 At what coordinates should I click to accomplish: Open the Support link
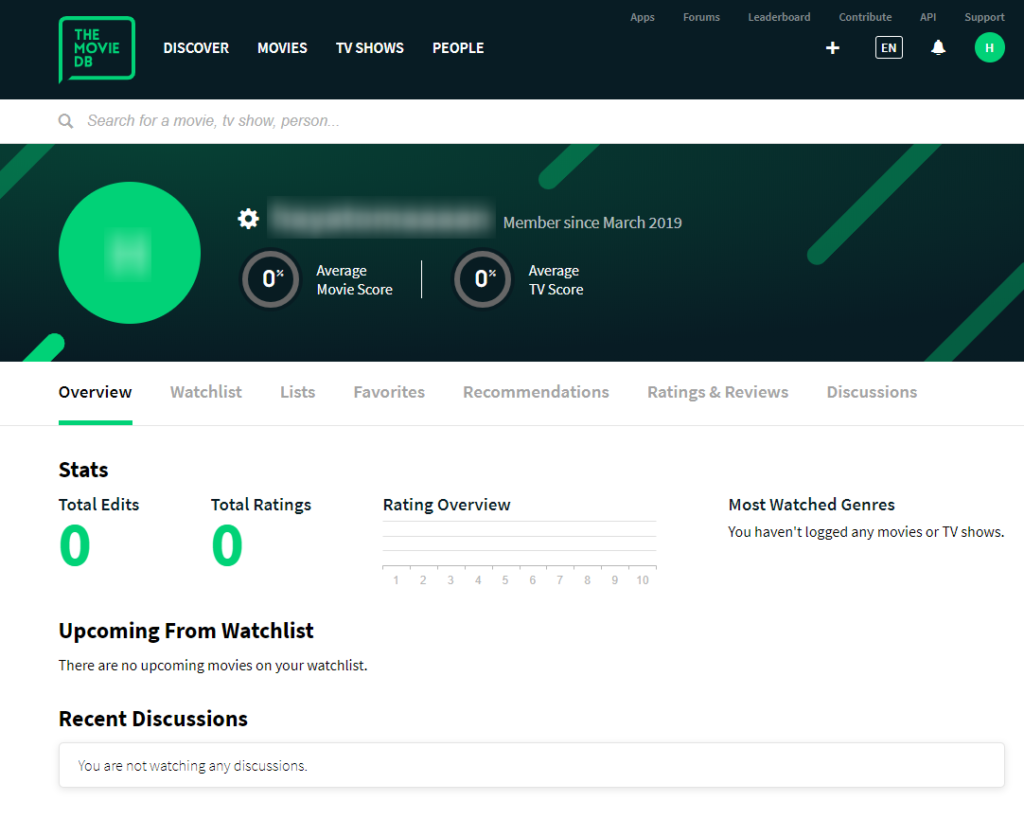click(984, 17)
